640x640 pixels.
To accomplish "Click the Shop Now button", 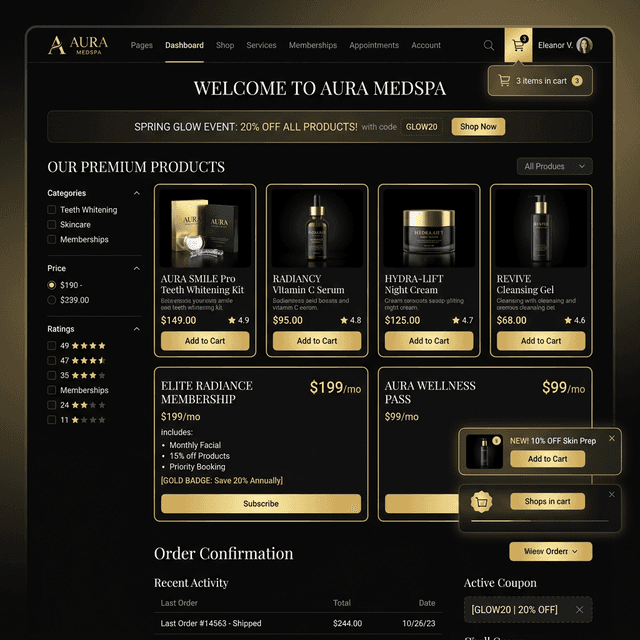I will pyautogui.click(x=478, y=127).
